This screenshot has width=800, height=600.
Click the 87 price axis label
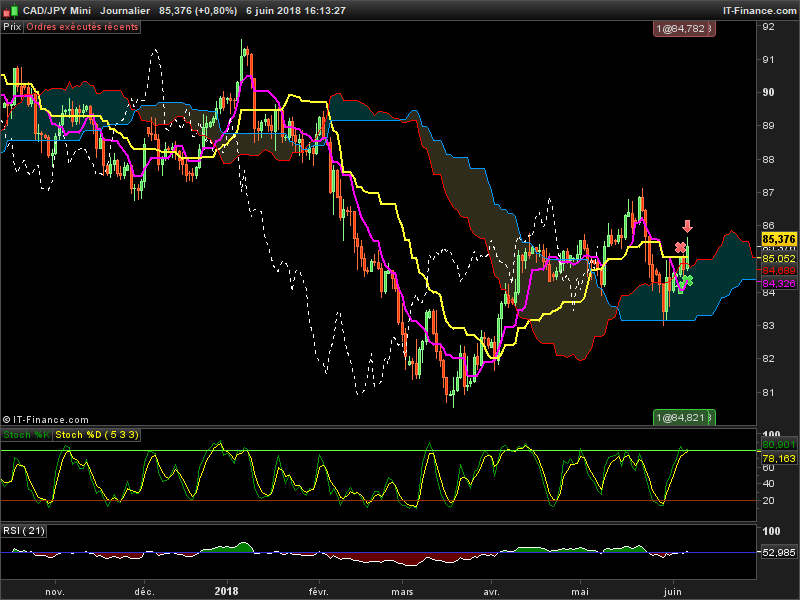click(x=768, y=192)
